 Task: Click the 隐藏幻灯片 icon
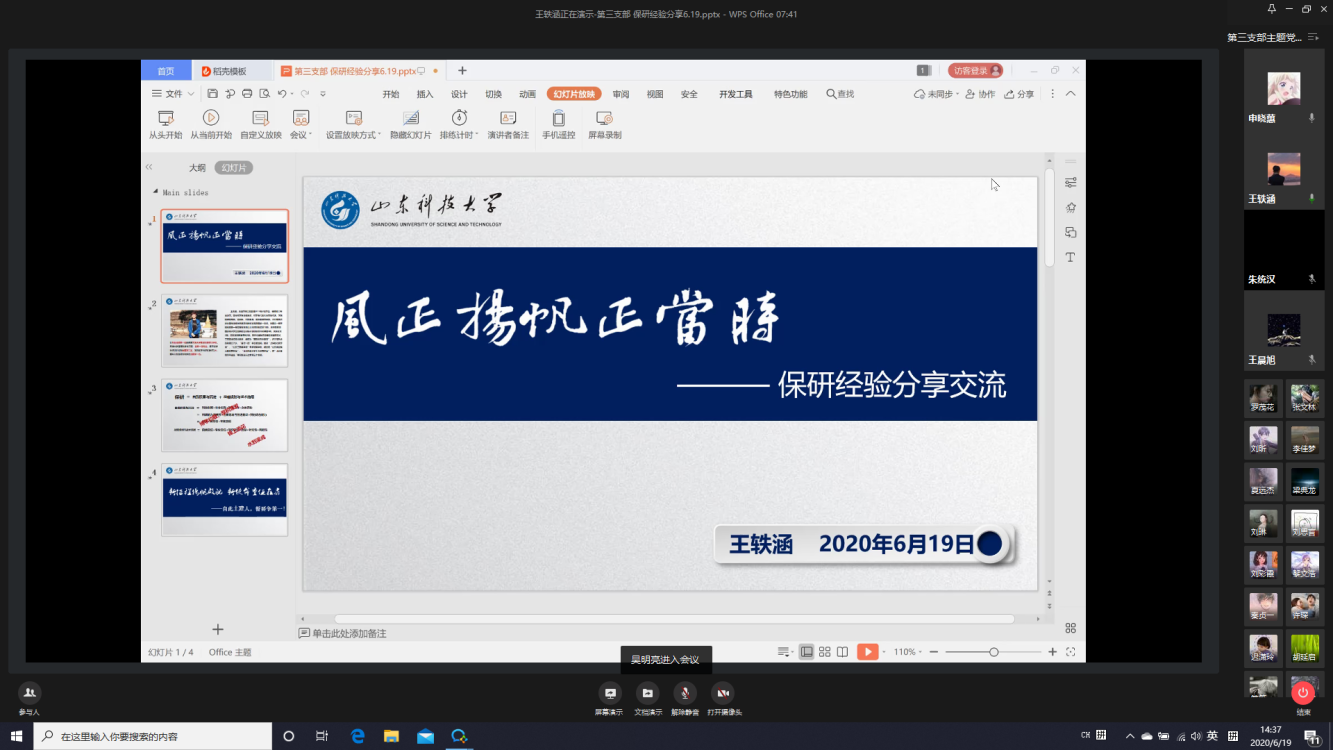[x=410, y=118]
